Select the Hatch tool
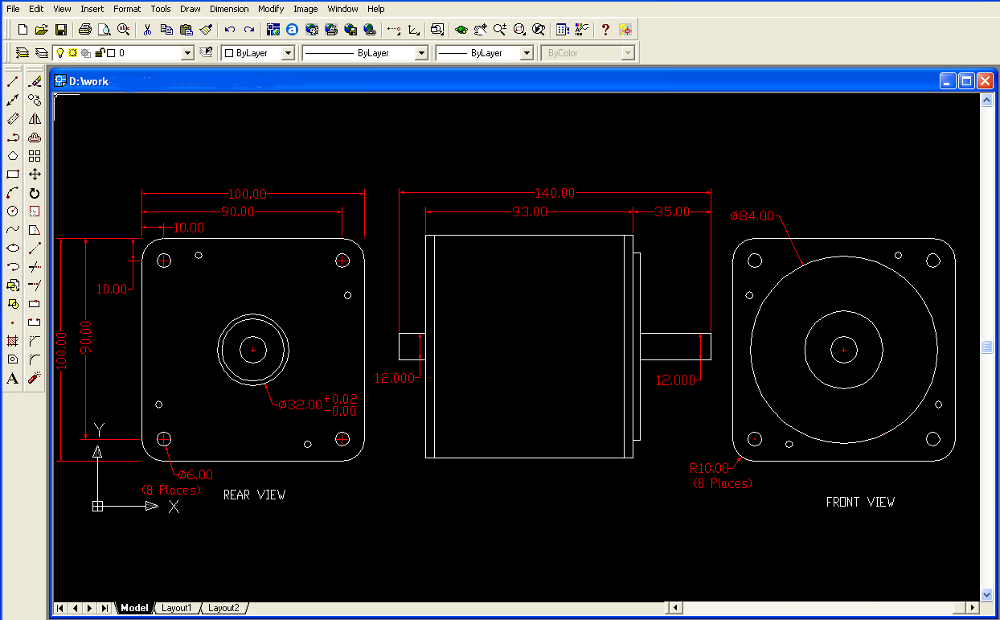Screen dimensions: 1000x620 pos(13,341)
